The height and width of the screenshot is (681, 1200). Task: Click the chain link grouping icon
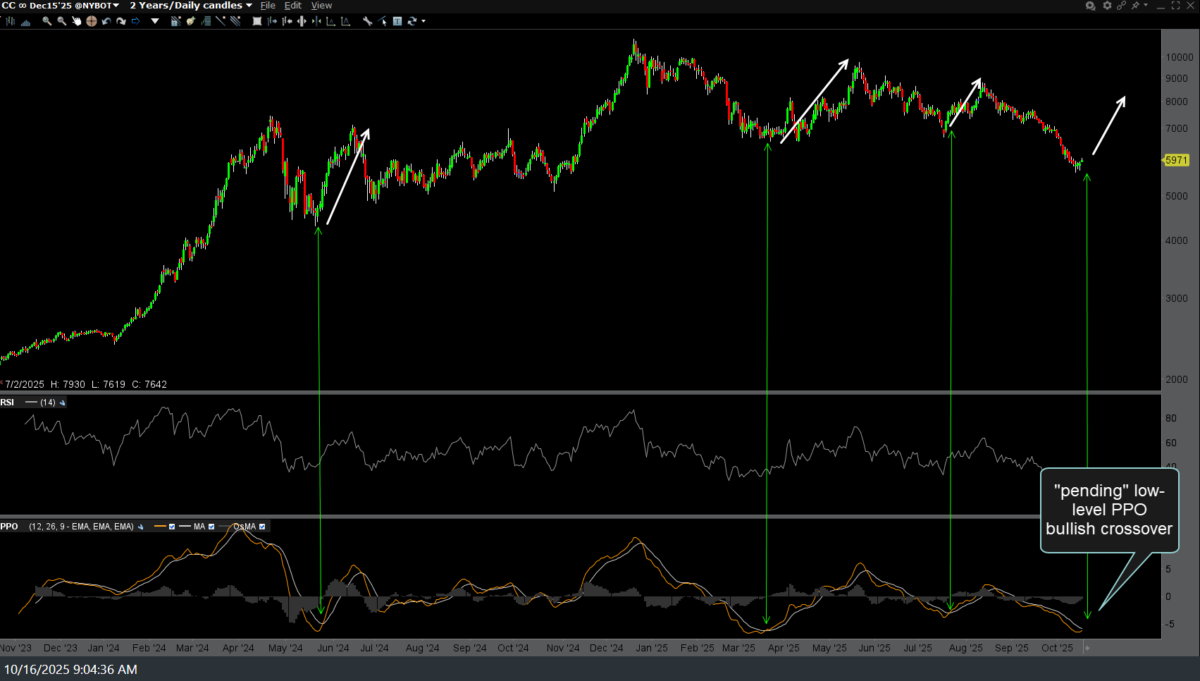(x=1121, y=6)
